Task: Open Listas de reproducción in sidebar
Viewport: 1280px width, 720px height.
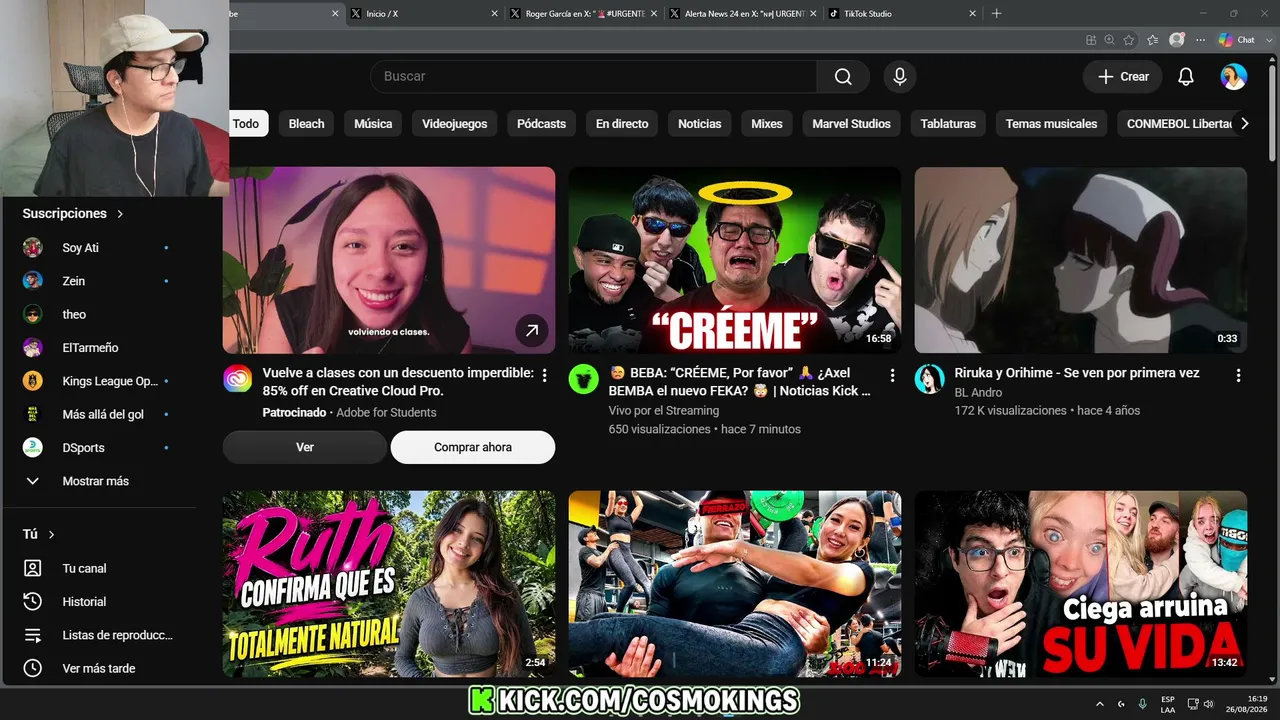Action: coord(99,635)
